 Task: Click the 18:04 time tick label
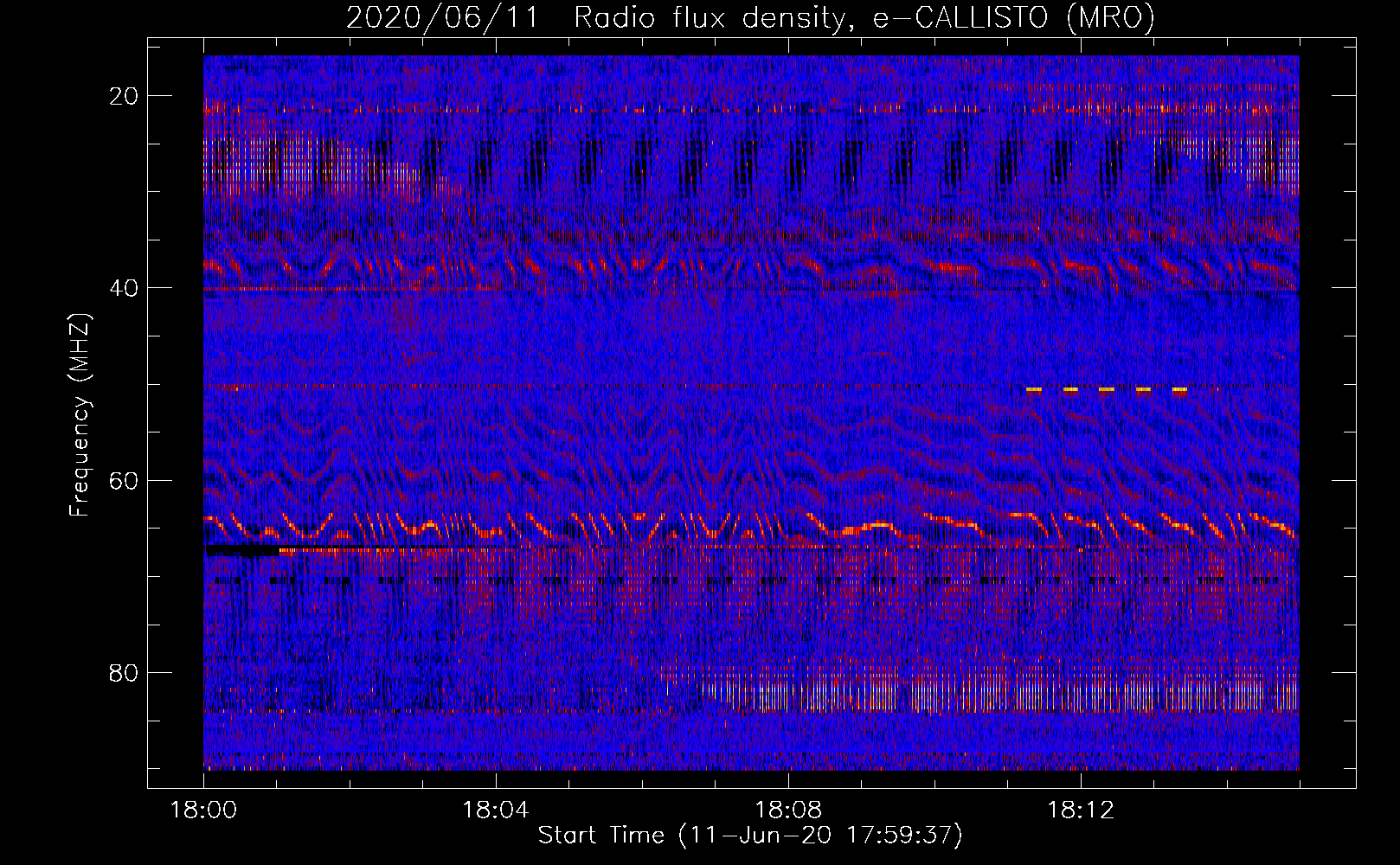point(496,811)
